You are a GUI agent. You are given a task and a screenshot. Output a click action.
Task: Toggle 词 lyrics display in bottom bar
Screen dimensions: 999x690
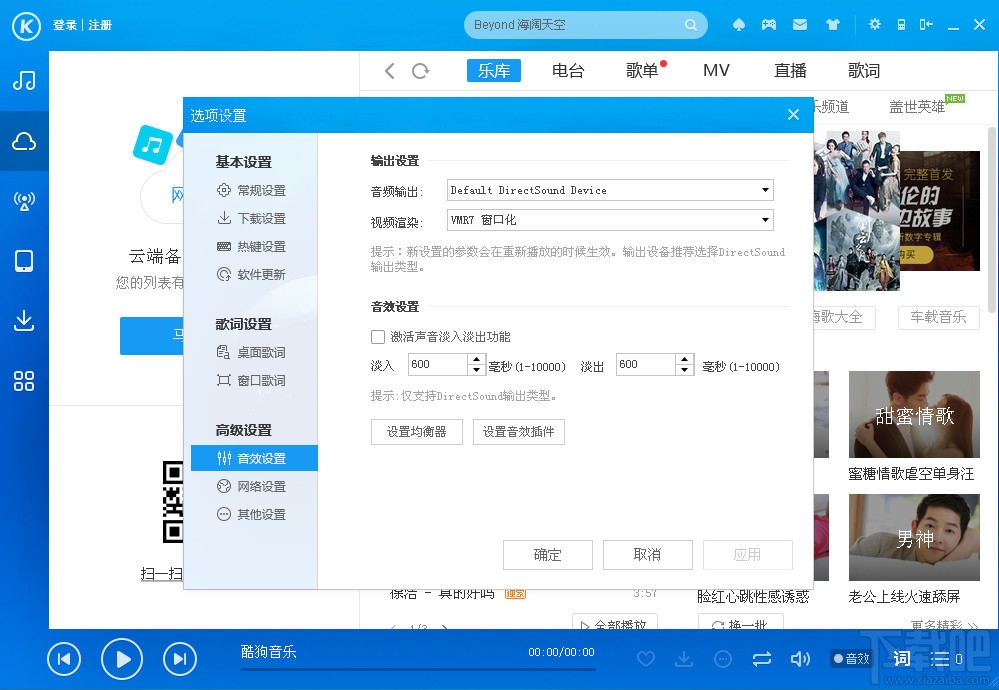tap(899, 659)
